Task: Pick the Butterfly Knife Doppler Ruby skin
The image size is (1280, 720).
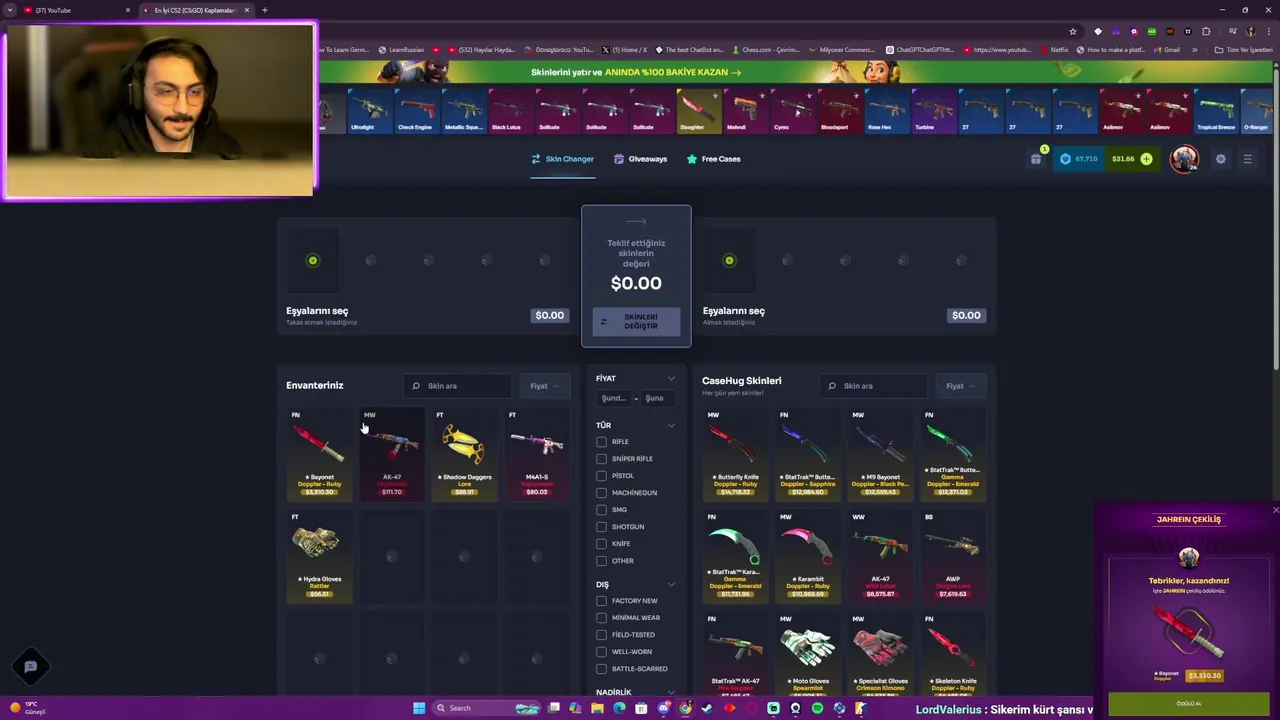Action: (735, 453)
